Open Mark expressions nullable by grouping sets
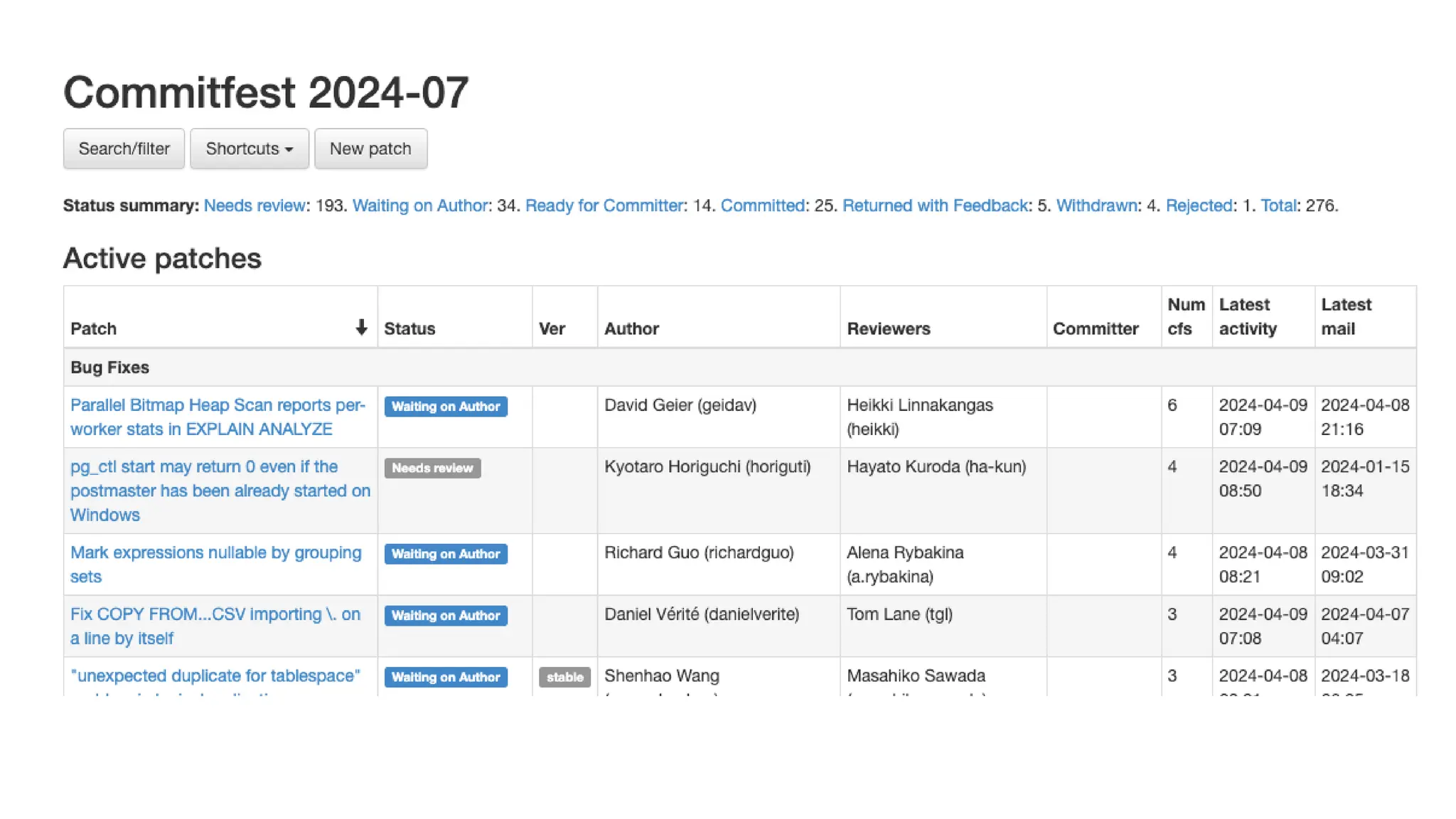1456x819 pixels. pyautogui.click(x=215, y=552)
